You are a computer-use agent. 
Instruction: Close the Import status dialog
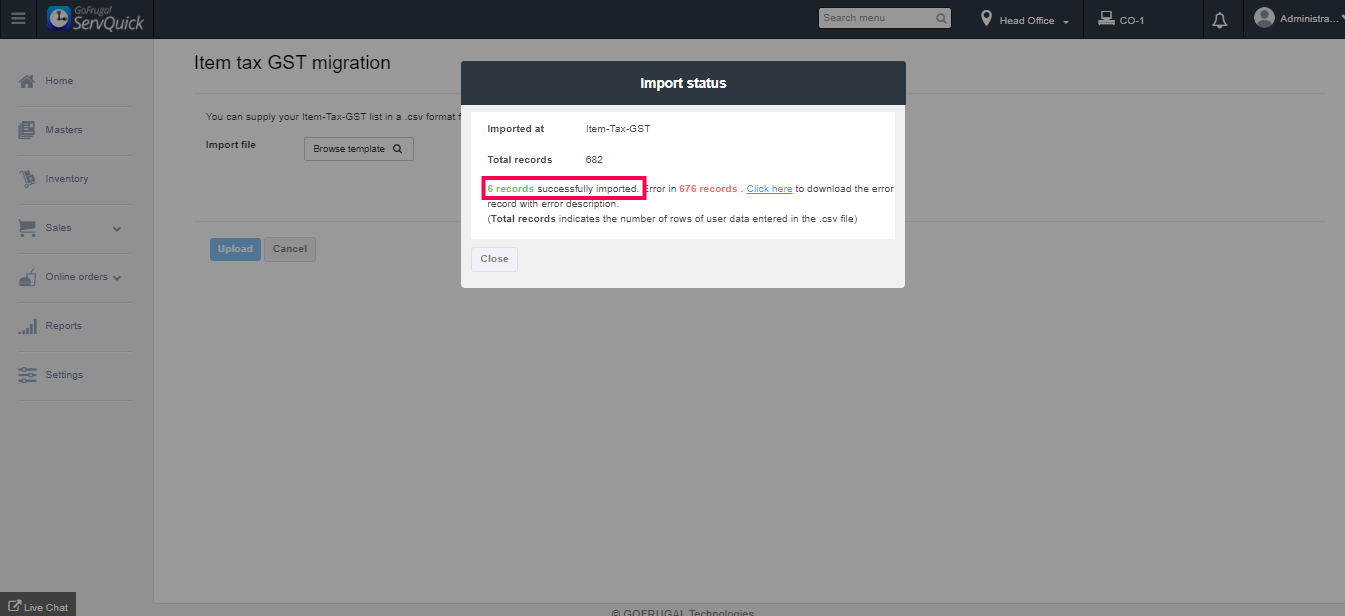(494, 259)
